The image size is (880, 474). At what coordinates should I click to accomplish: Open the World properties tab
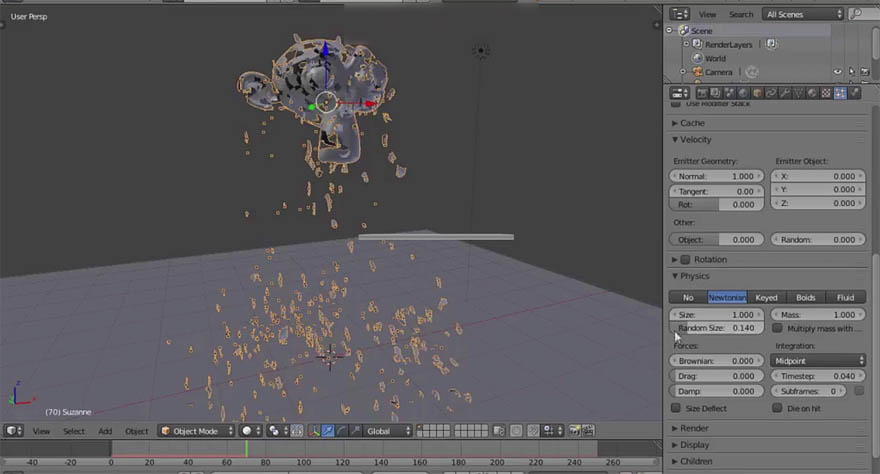pyautogui.click(x=743, y=93)
